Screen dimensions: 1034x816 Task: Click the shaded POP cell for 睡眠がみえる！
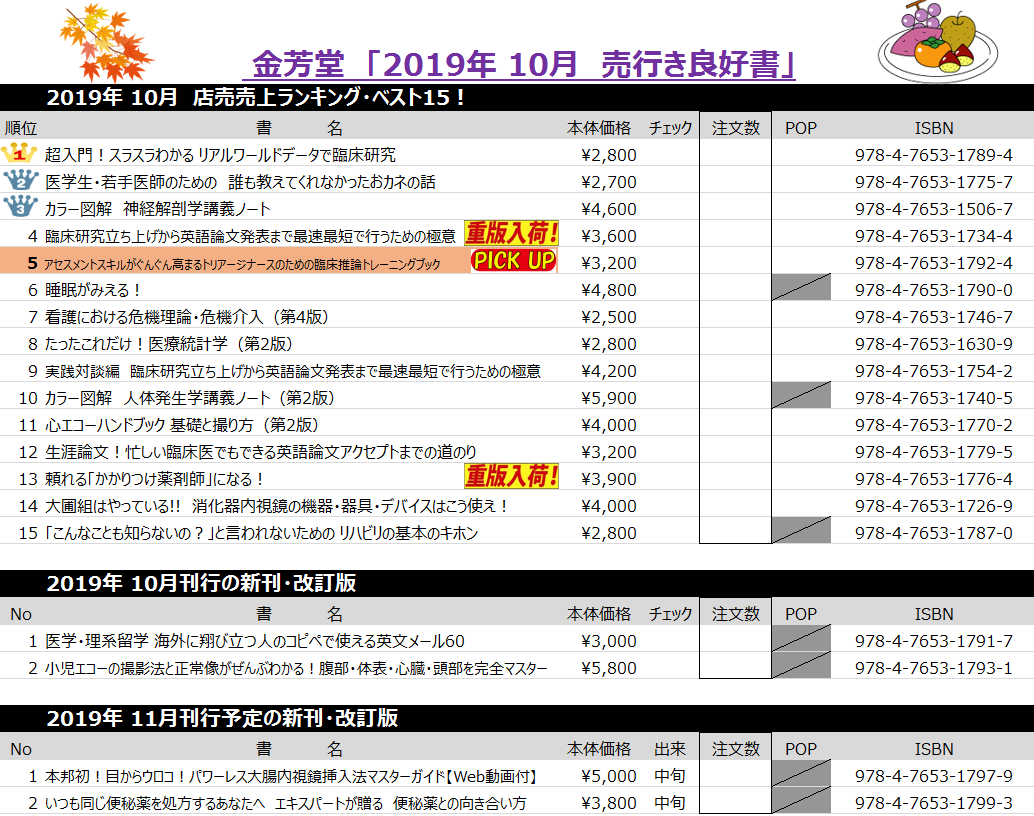(x=800, y=287)
